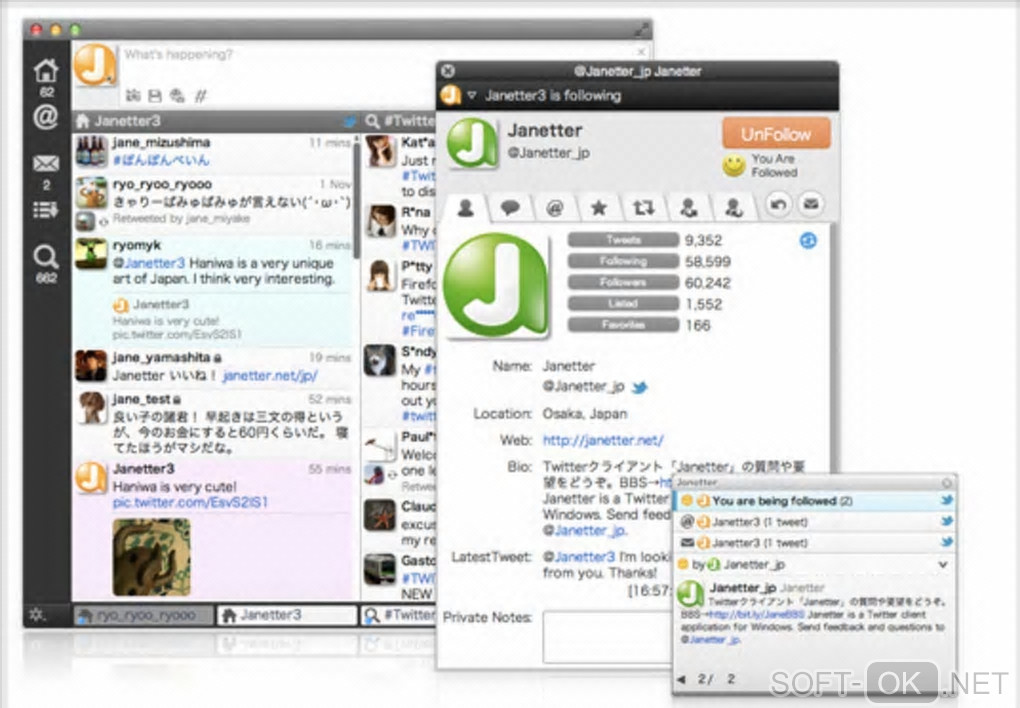The image size is (1020, 708).
Task: Click the large green Janetter profile picture
Action: 496,286
